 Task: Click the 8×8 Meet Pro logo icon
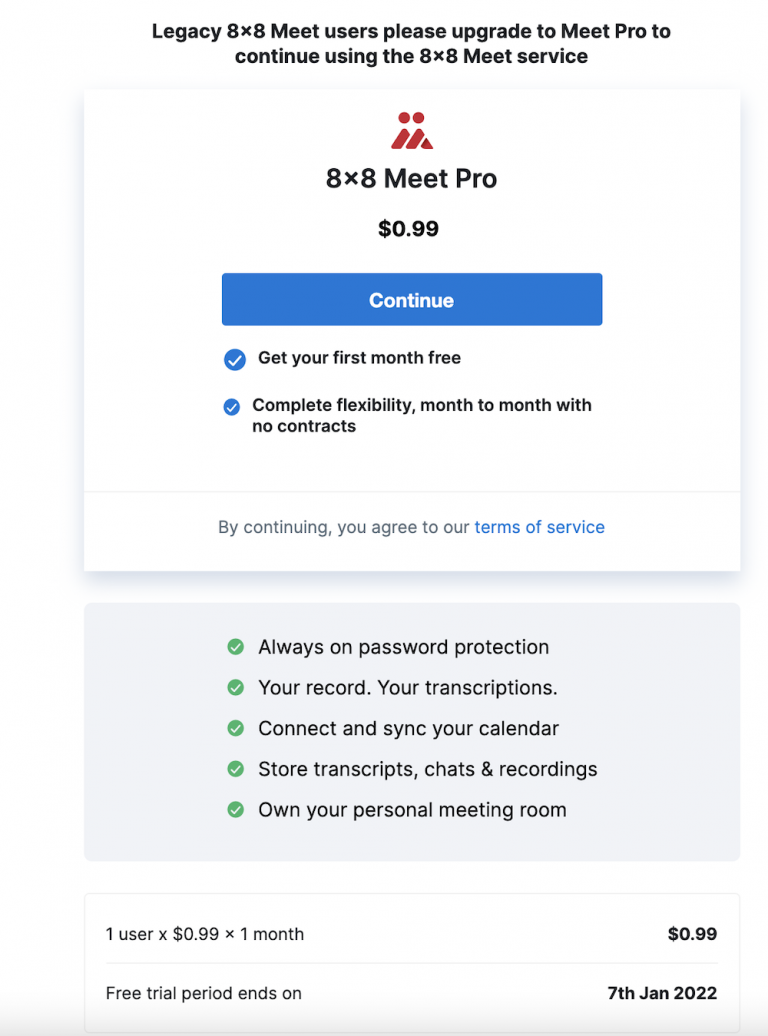pyautogui.click(x=411, y=130)
